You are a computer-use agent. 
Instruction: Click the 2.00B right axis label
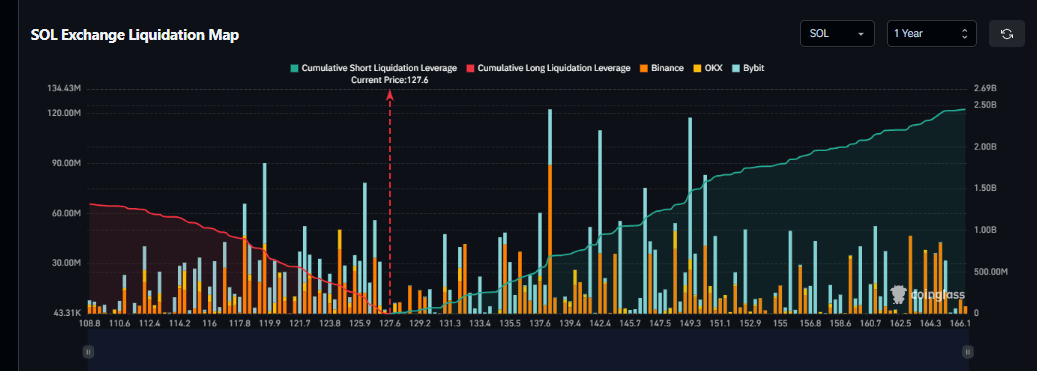985,147
